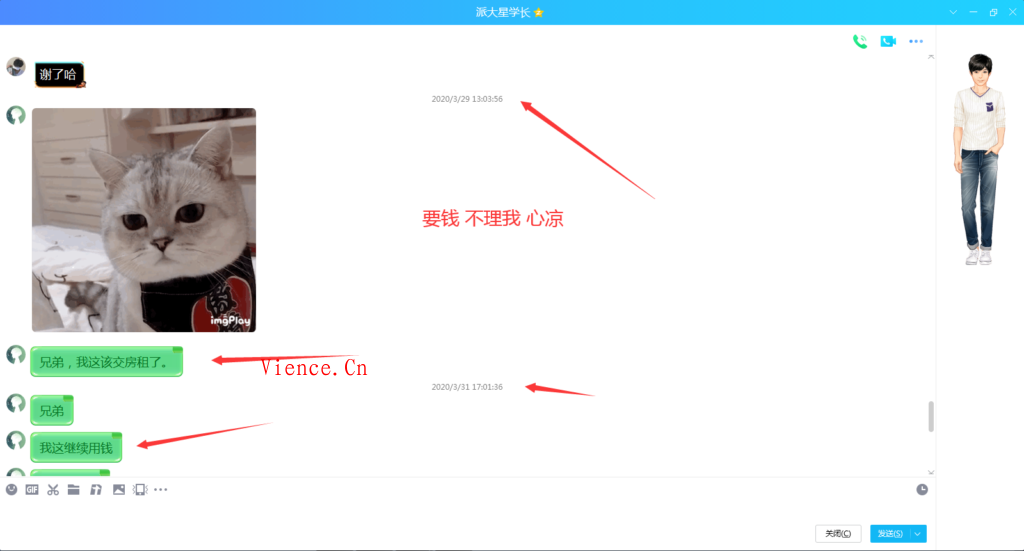Click the message text input area
The width and height of the screenshot is (1024, 551).
tap(460, 512)
